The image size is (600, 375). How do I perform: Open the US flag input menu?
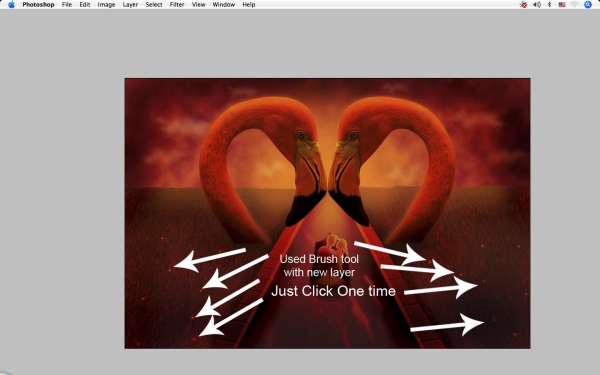[562, 5]
